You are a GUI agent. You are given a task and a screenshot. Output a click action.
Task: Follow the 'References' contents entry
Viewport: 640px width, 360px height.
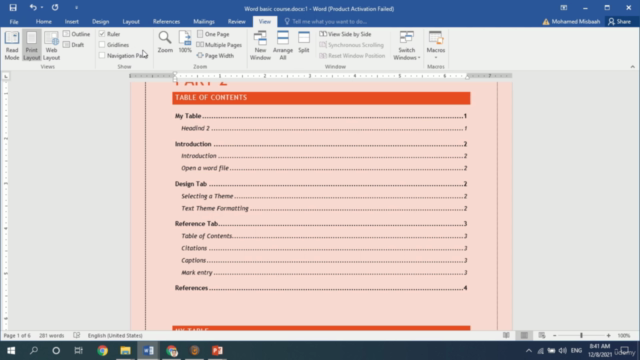coord(321,288)
